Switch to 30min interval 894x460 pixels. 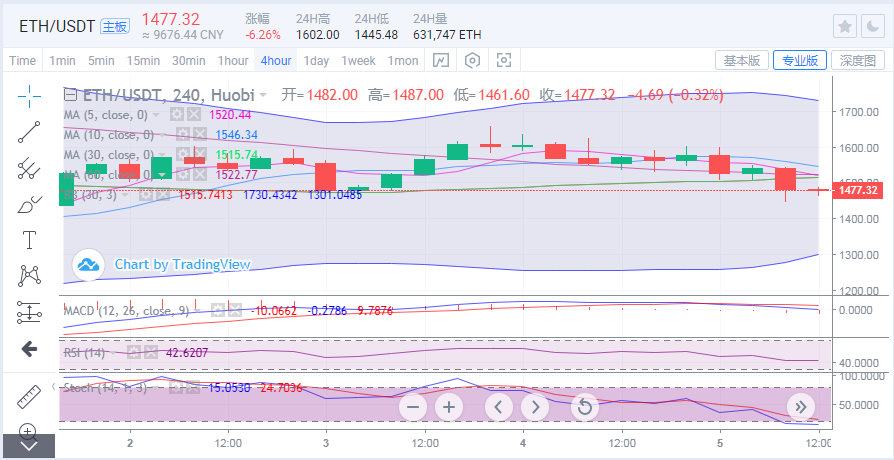(189, 60)
